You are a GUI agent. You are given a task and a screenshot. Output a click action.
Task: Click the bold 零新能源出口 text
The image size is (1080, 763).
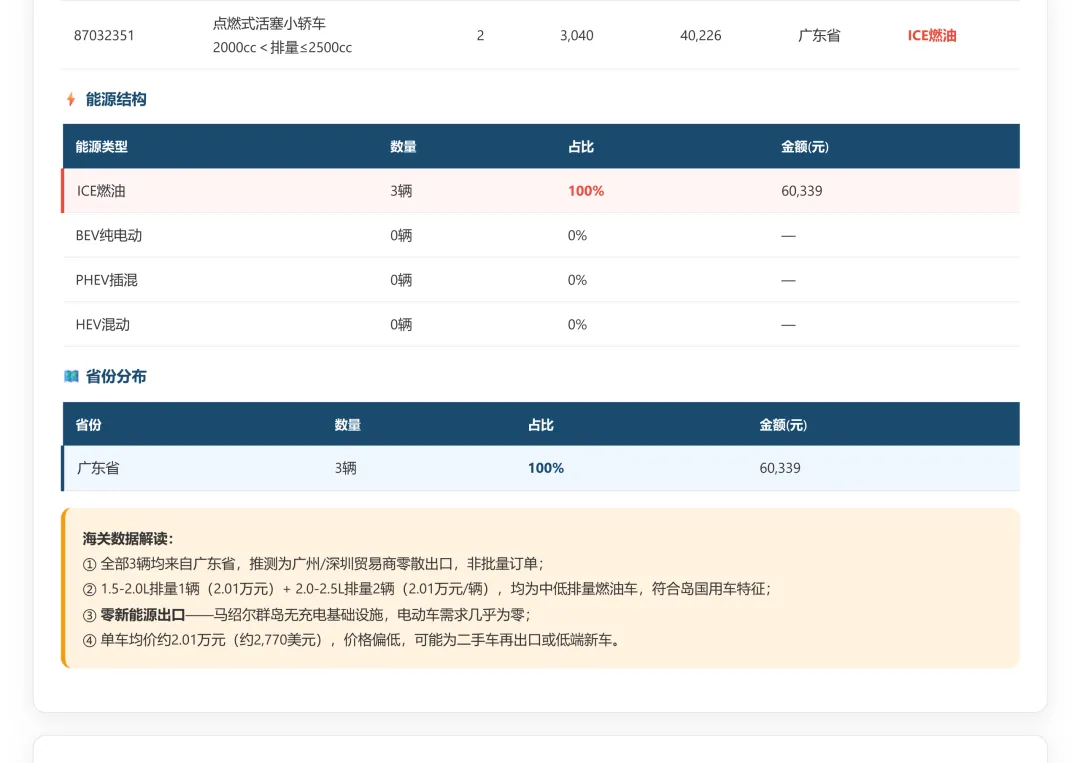tap(143, 615)
